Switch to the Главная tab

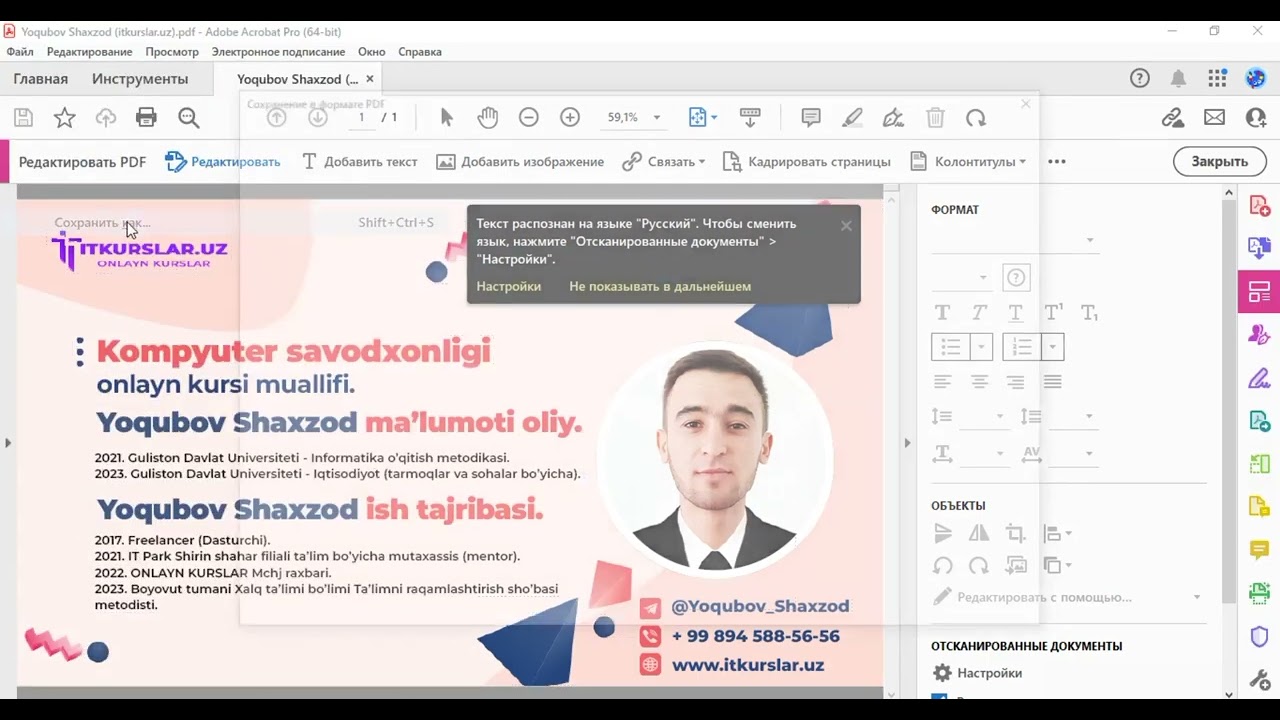point(41,79)
